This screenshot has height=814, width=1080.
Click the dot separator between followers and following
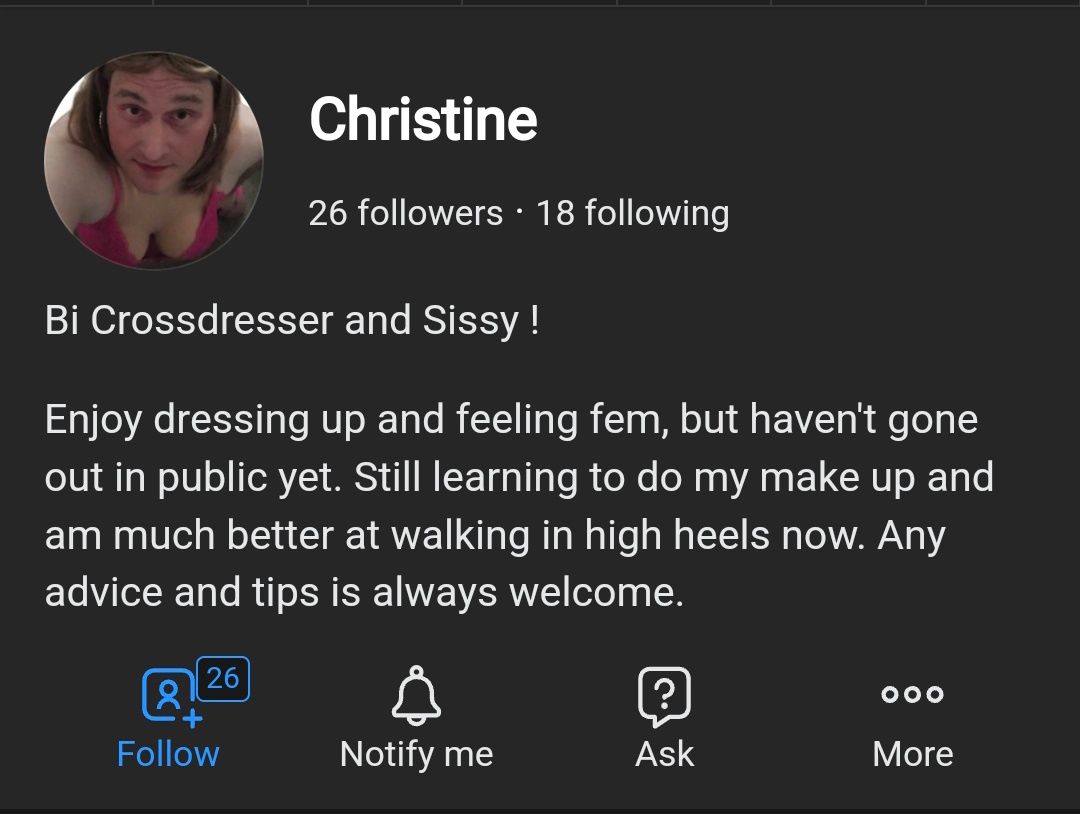pos(519,213)
